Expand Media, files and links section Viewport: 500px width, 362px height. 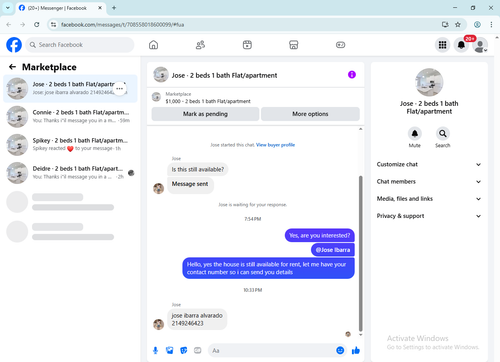point(429,199)
